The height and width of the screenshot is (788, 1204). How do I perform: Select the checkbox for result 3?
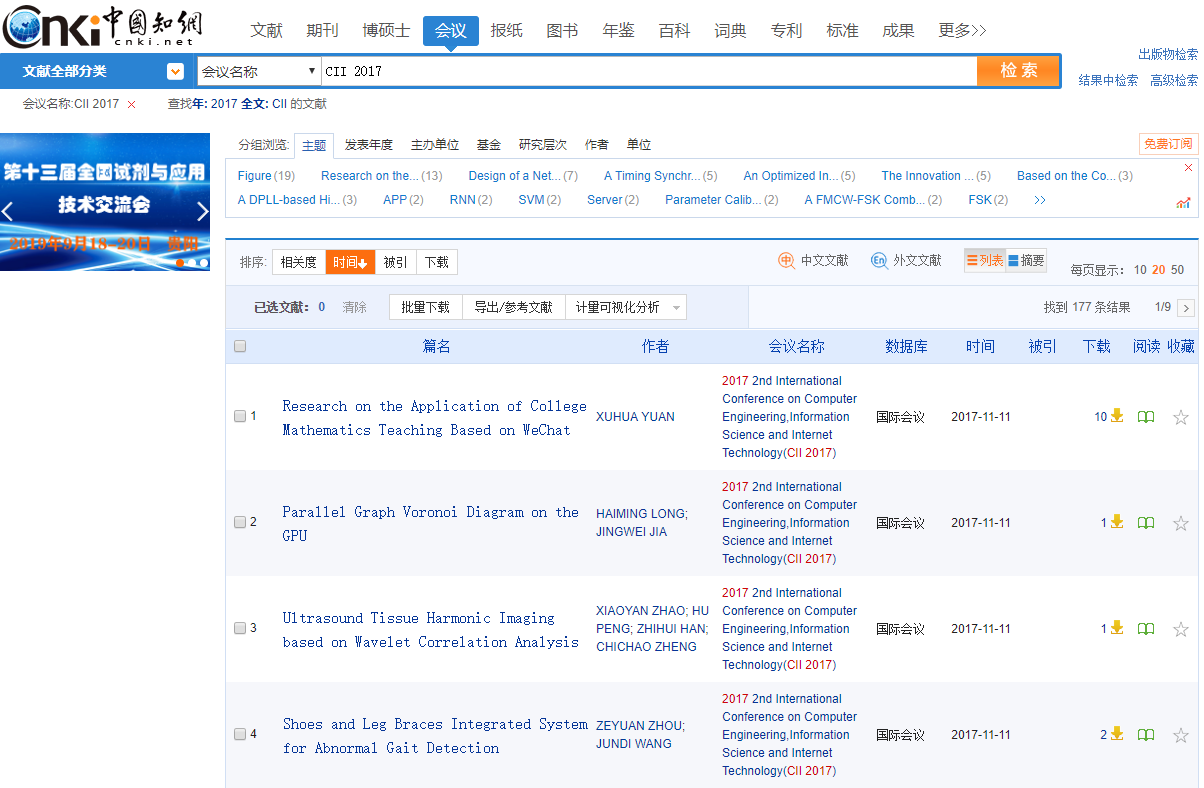[240, 628]
